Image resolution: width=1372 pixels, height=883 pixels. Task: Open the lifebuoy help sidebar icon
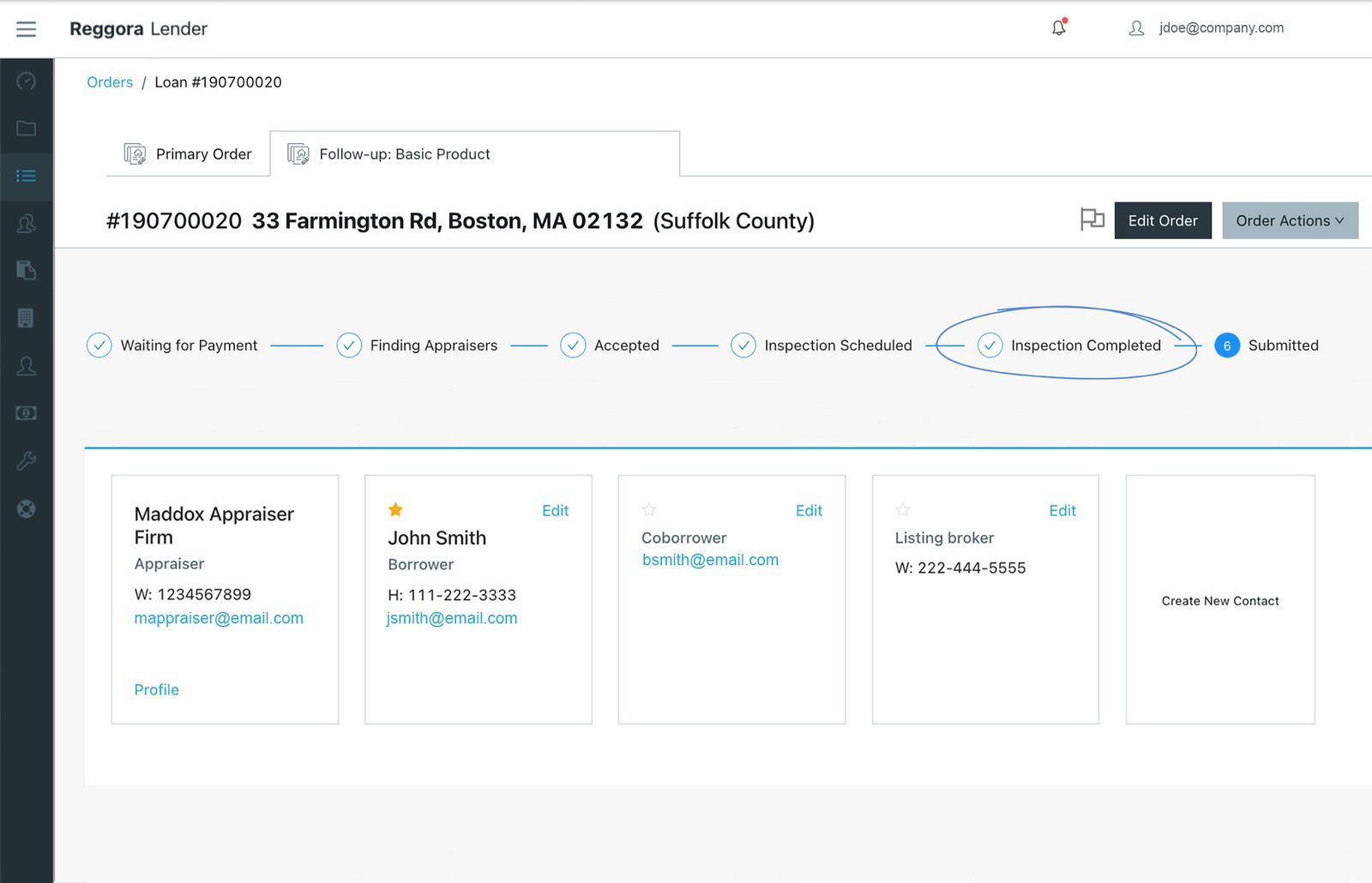point(27,509)
